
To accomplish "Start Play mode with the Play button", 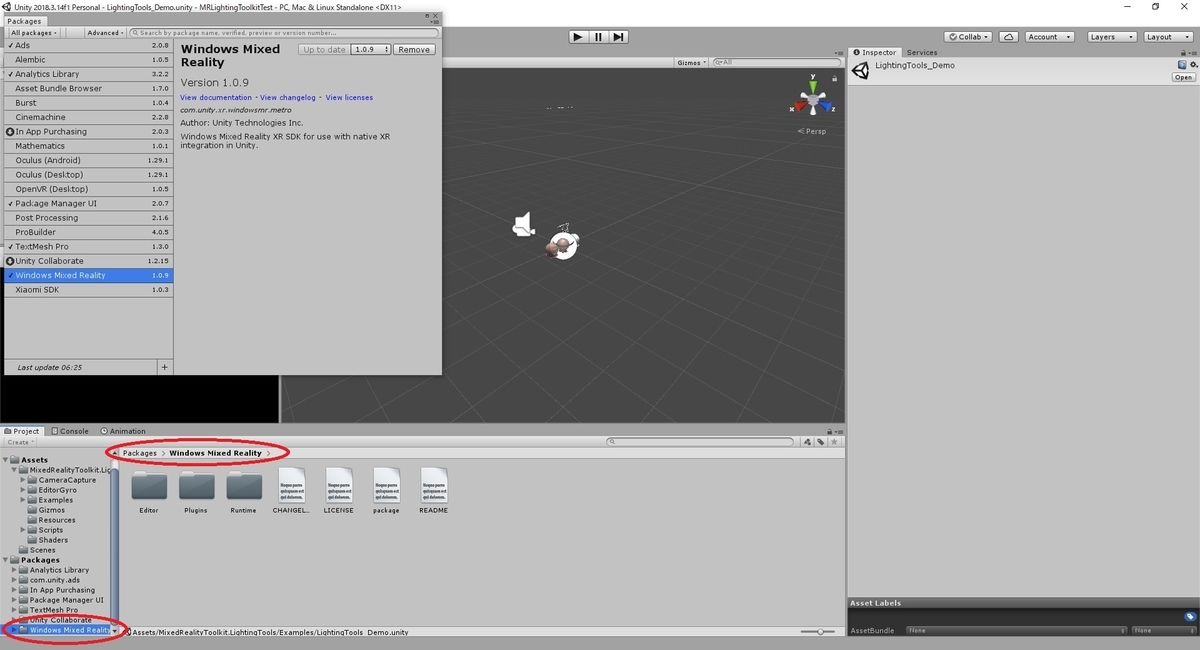I will pyautogui.click(x=578, y=37).
